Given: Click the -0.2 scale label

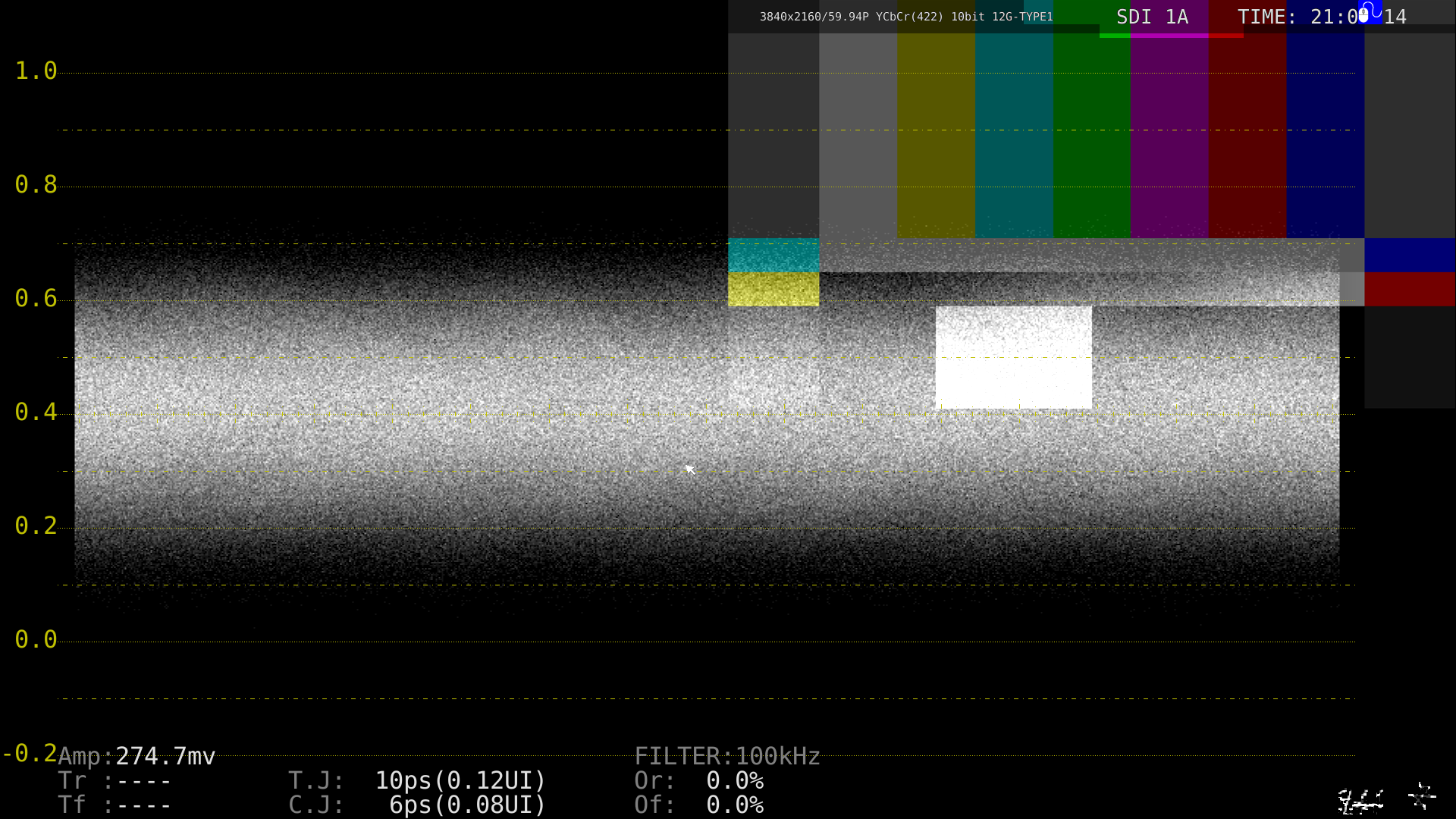Looking at the screenshot, I should coord(30,754).
